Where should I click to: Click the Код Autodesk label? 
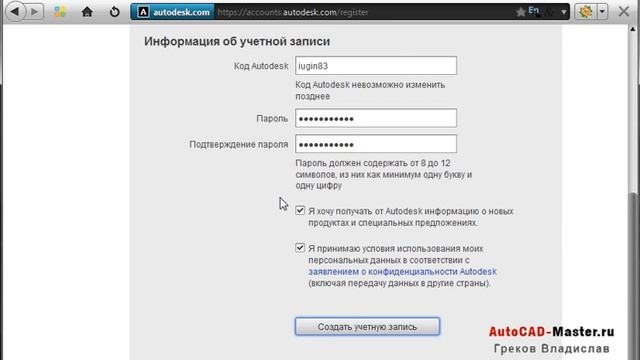[x=261, y=66]
